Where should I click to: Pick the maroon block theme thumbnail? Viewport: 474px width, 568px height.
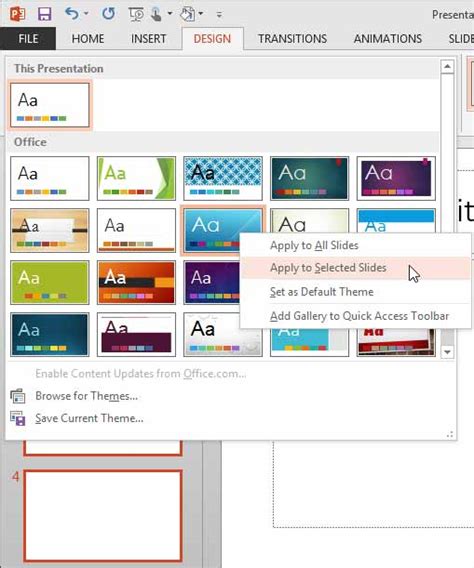click(136, 334)
